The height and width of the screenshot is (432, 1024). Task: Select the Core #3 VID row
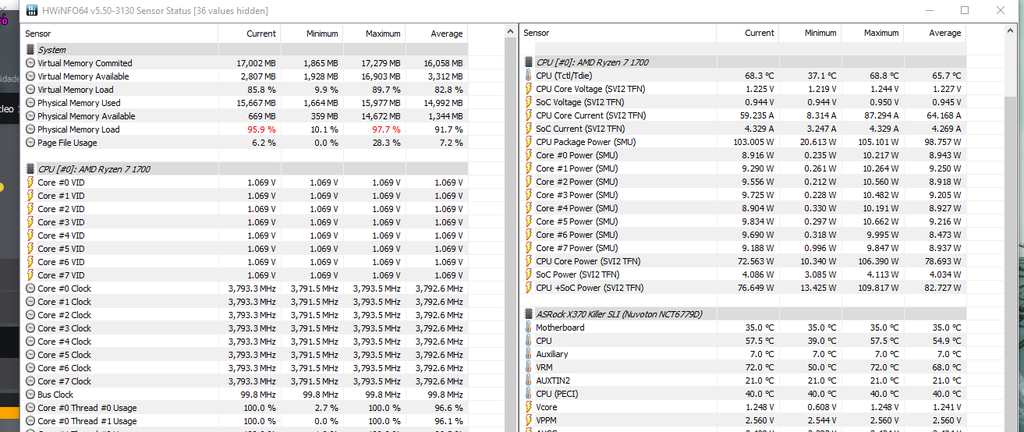245,222
